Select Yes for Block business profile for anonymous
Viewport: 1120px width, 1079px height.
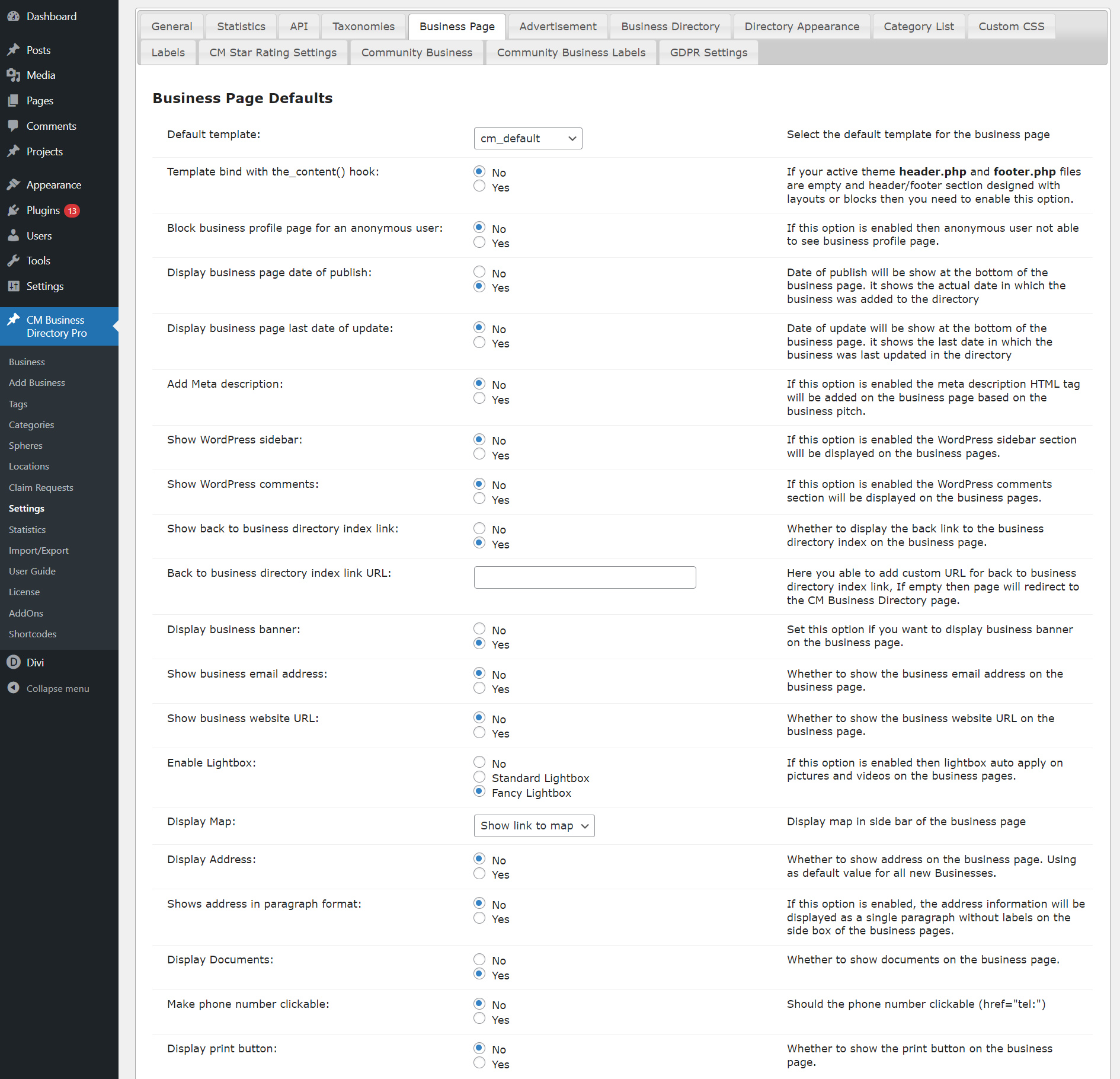point(479,242)
